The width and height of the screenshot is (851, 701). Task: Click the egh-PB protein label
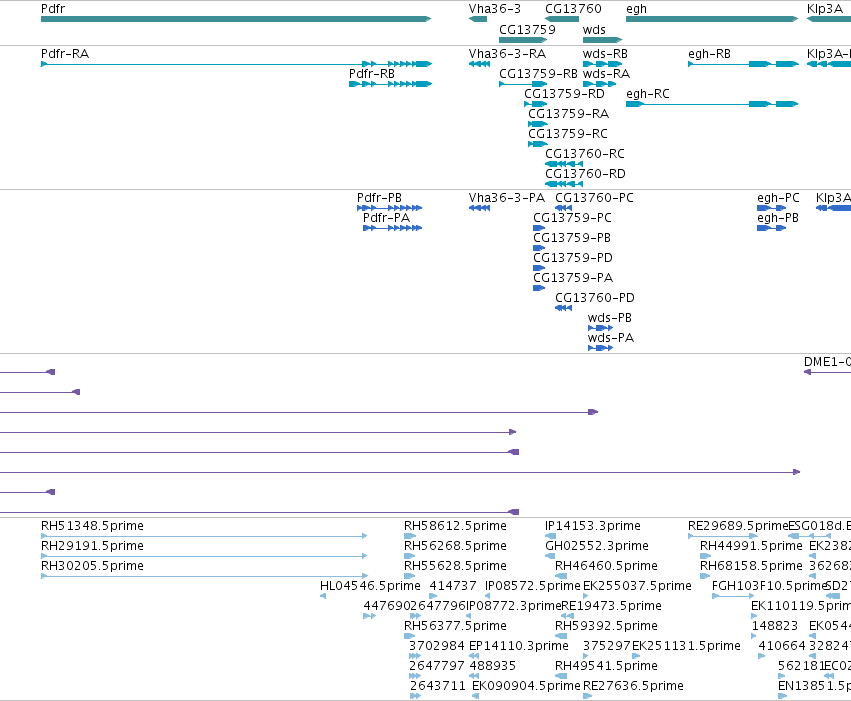(778, 218)
